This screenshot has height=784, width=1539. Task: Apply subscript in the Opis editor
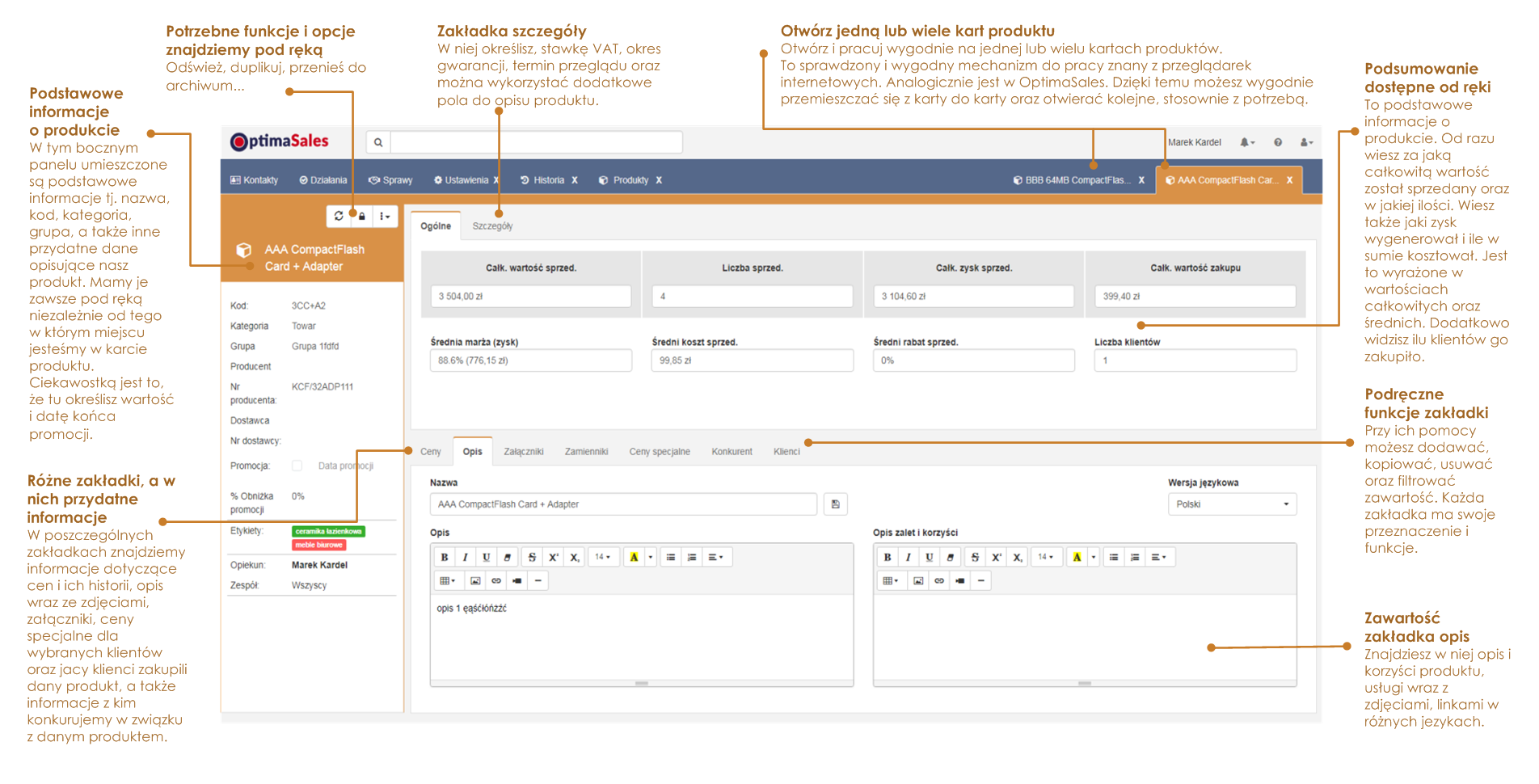(575, 557)
